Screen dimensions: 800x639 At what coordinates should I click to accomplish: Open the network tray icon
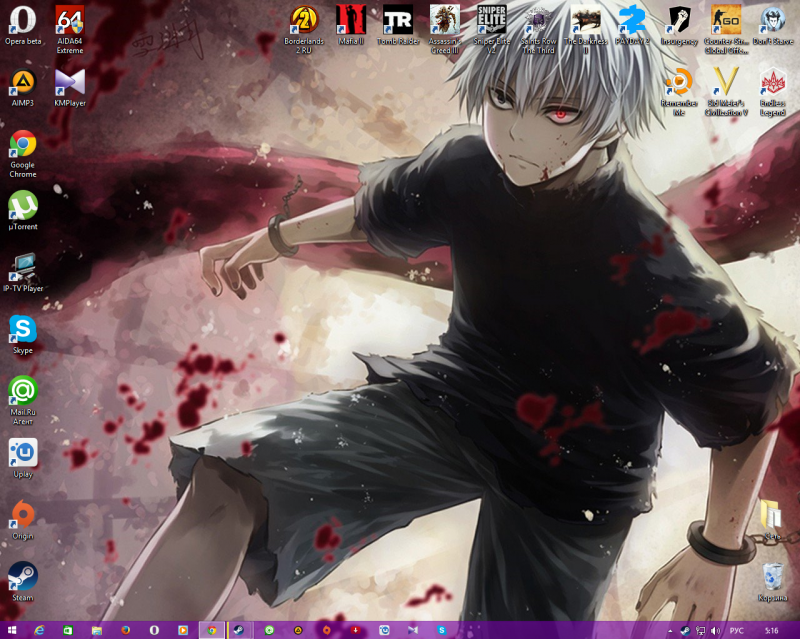point(701,631)
